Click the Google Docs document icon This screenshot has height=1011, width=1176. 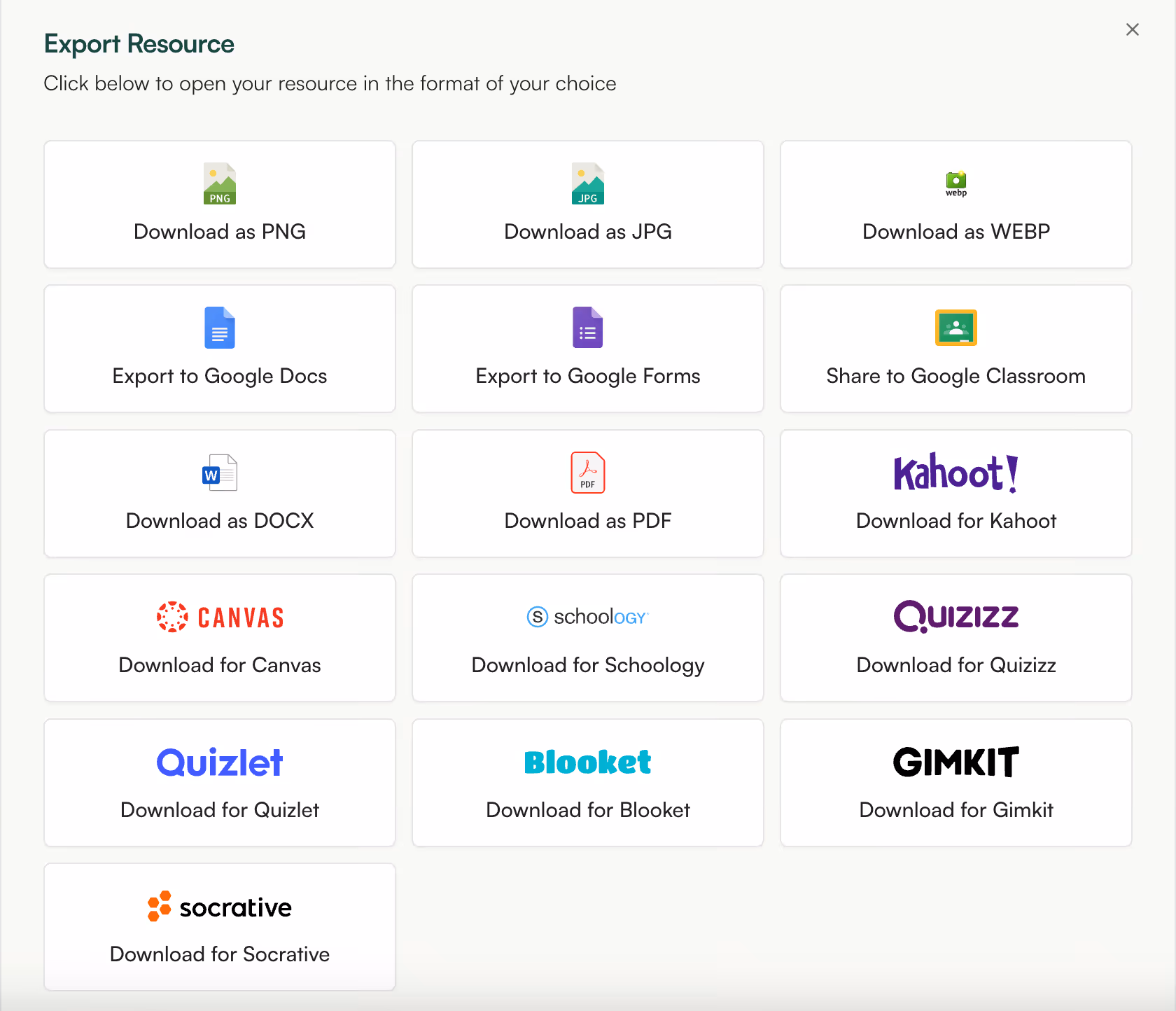[x=220, y=328]
